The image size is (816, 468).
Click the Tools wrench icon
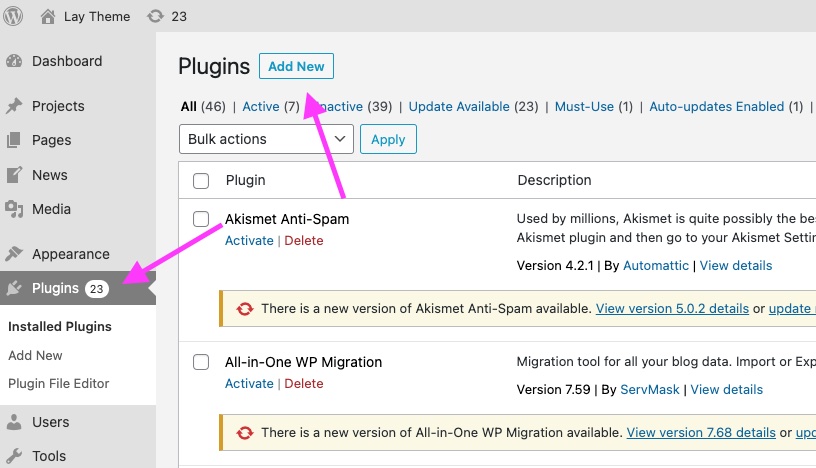14,456
